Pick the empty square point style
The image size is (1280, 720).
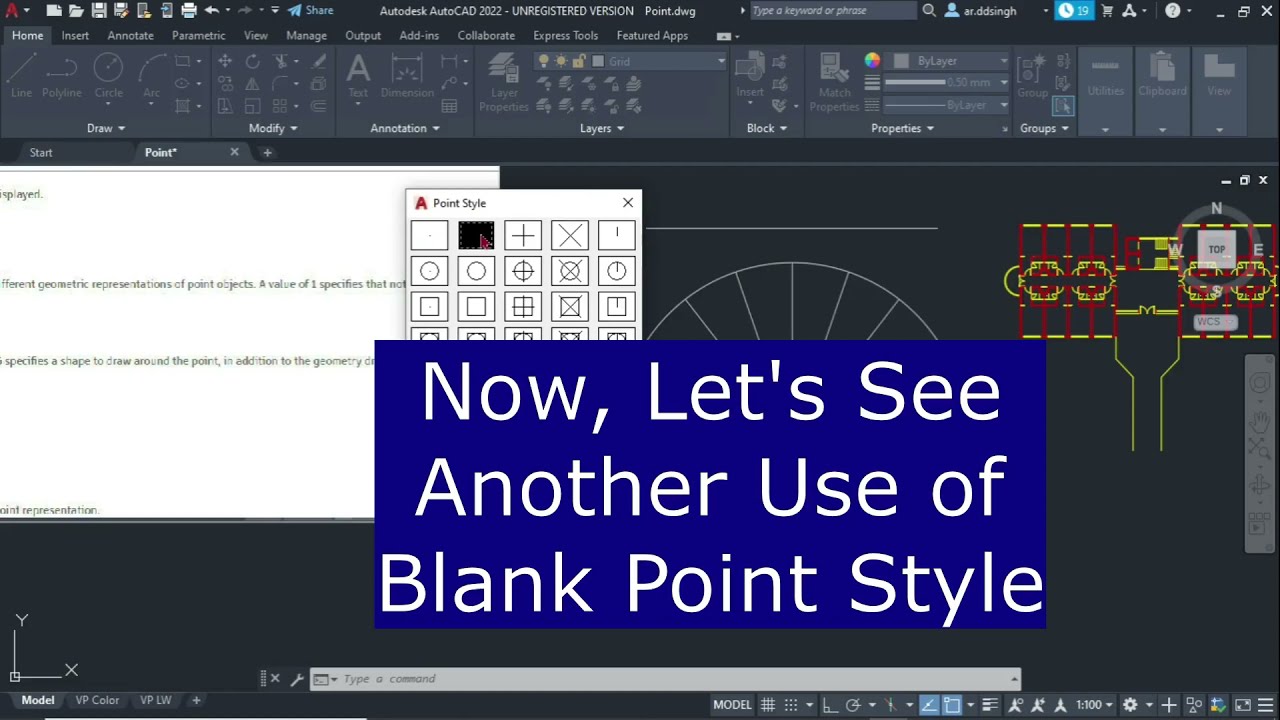pyautogui.click(x=476, y=307)
